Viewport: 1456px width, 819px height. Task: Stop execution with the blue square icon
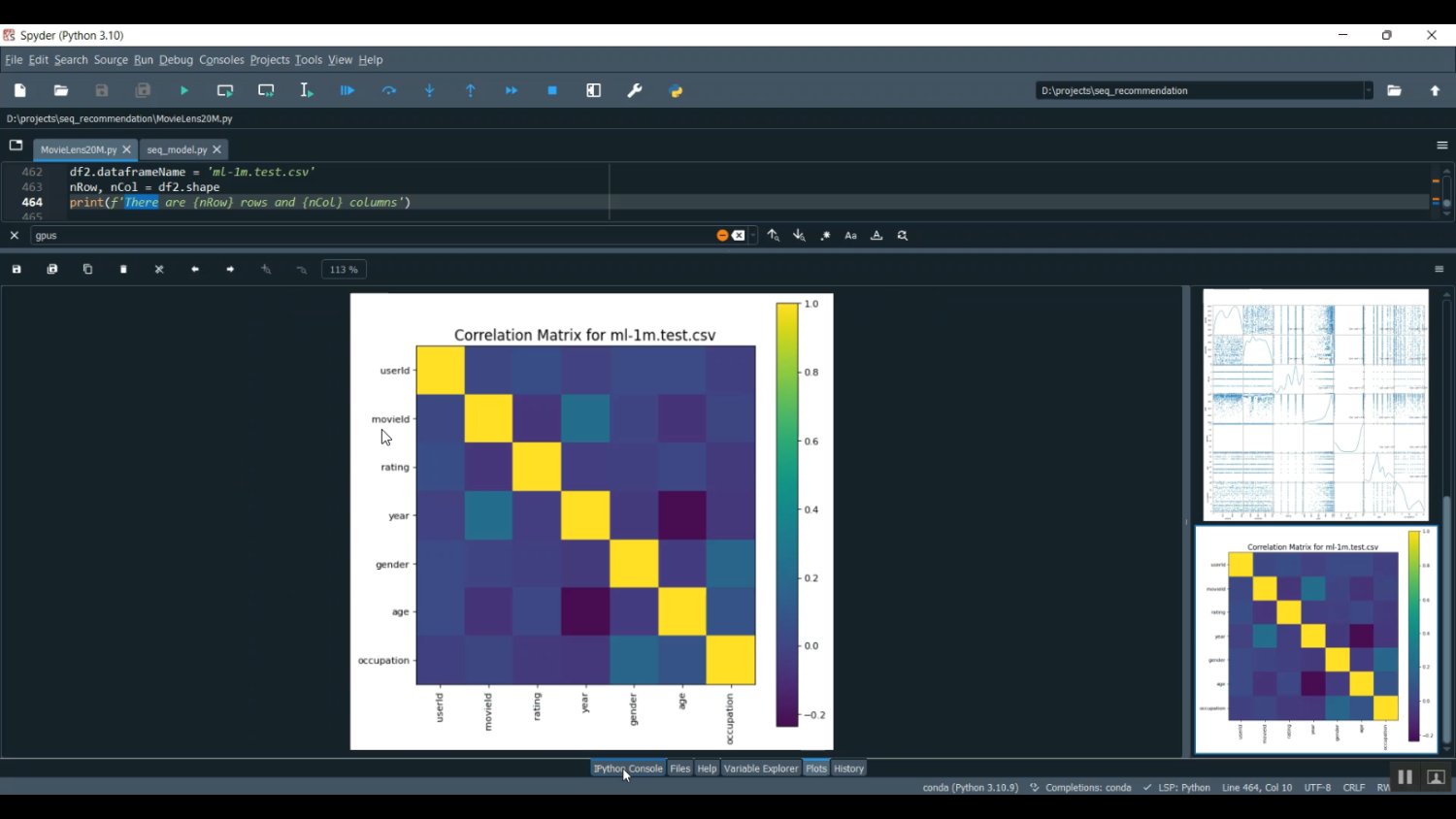tap(552, 90)
